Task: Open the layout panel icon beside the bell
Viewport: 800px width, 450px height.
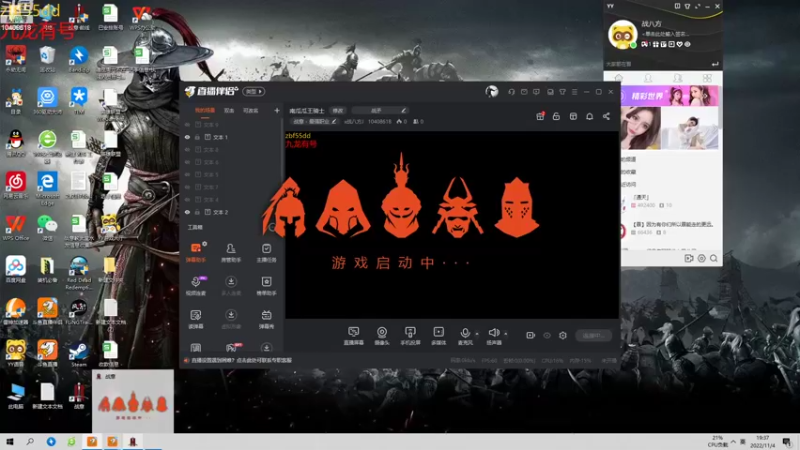Action: click(573, 116)
